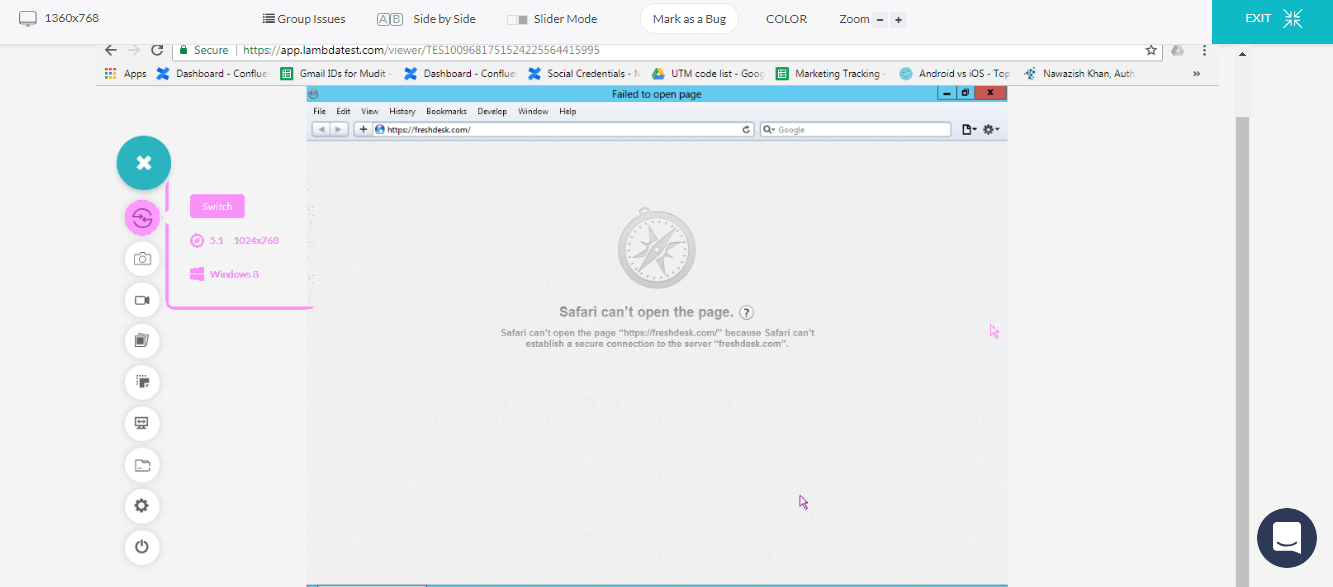Viewport: 1333px width, 587px height.
Task: Click the camera screenshot icon
Action: pos(142,259)
